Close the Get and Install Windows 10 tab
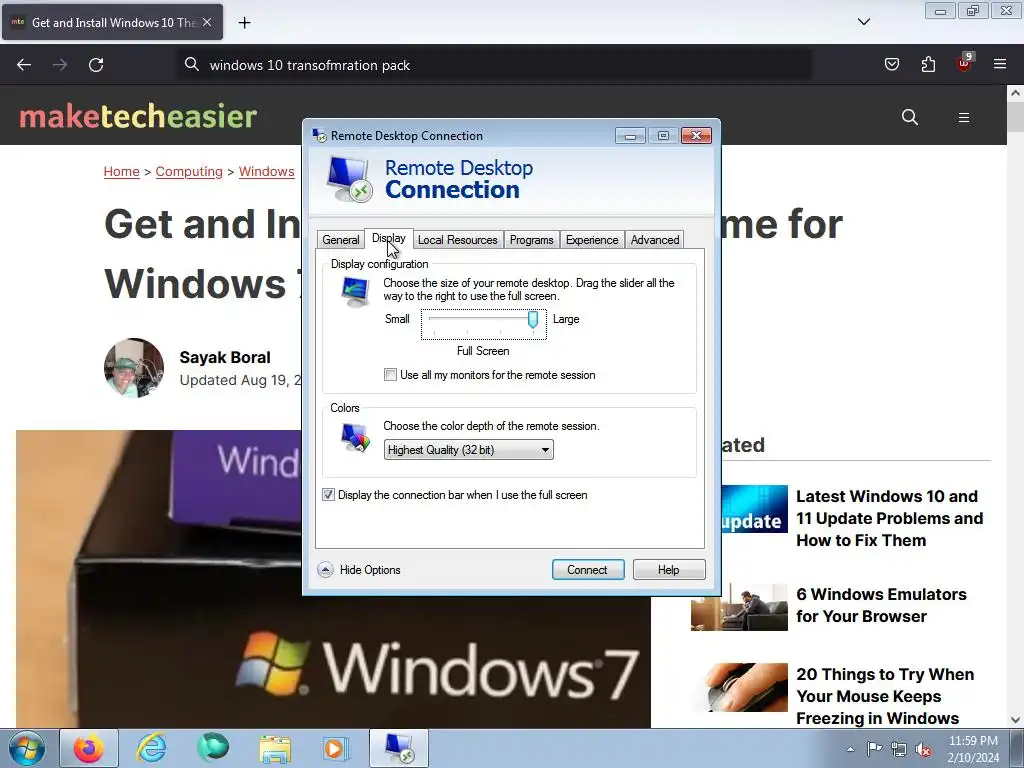The height and width of the screenshot is (768, 1024). pos(207,22)
